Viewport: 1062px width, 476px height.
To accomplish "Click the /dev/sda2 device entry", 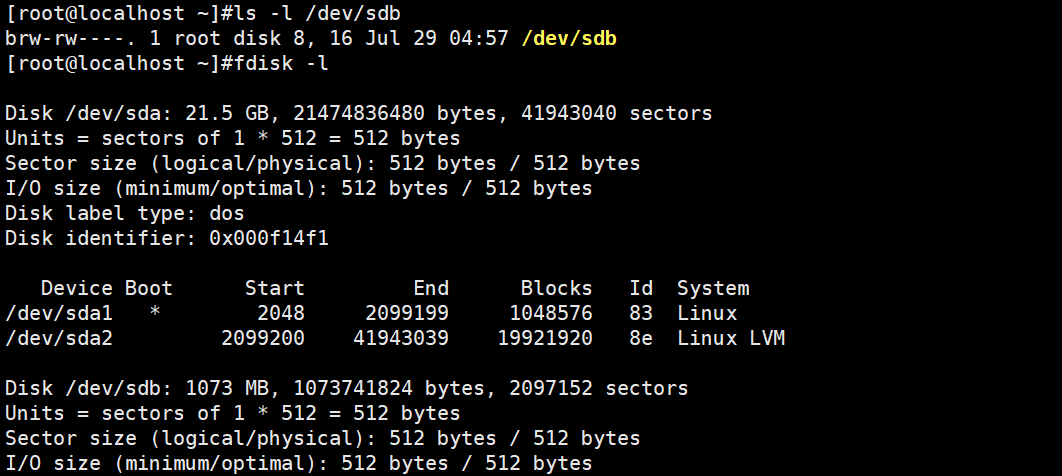I will (x=59, y=338).
